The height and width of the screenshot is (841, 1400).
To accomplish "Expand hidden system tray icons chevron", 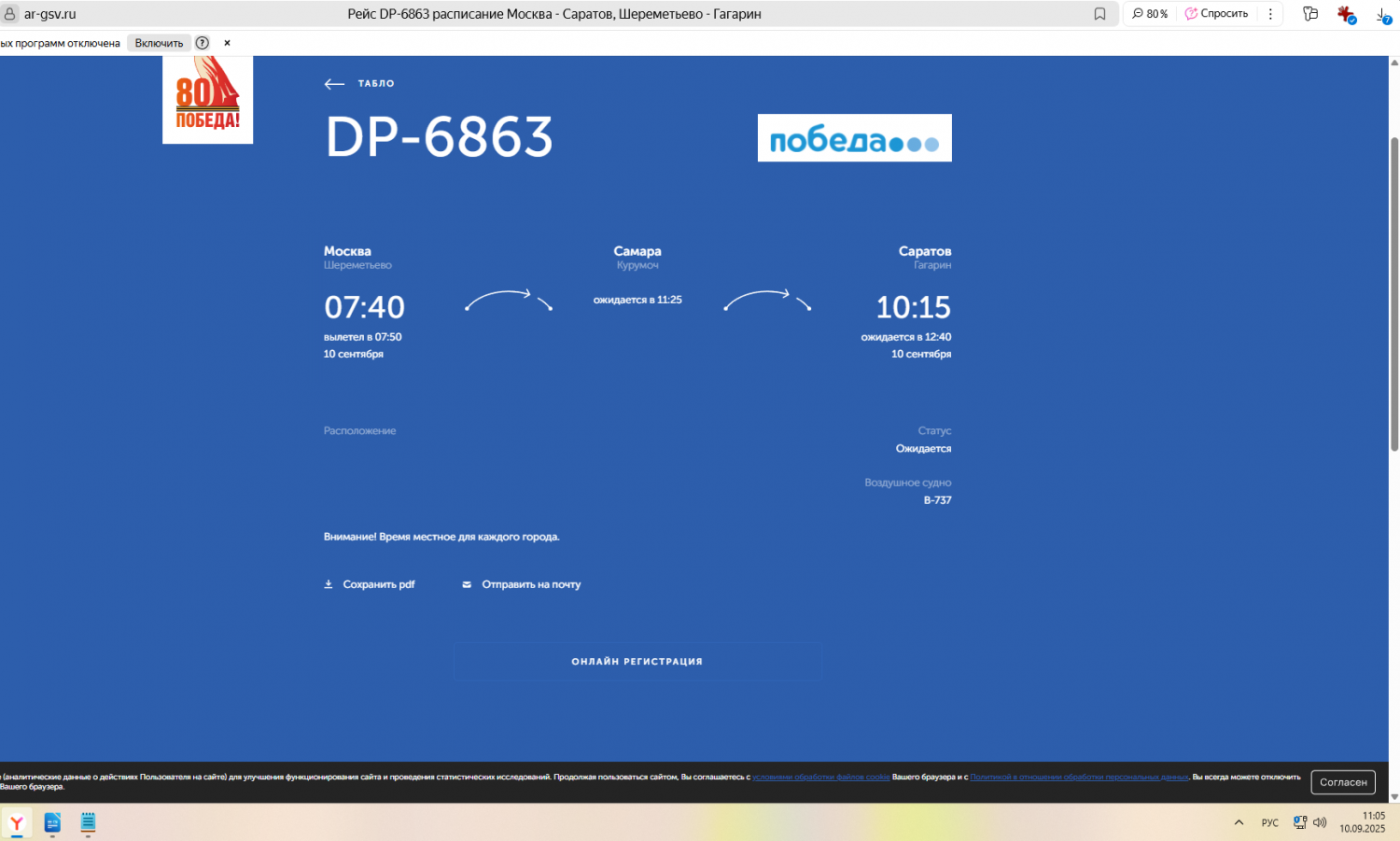I will [x=1239, y=822].
